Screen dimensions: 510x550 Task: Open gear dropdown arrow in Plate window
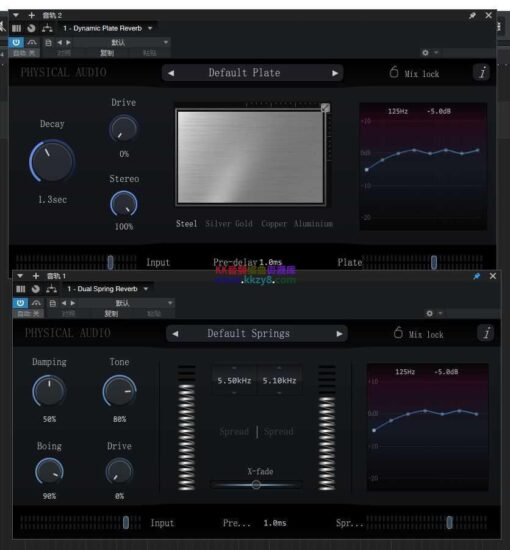tap(436, 53)
